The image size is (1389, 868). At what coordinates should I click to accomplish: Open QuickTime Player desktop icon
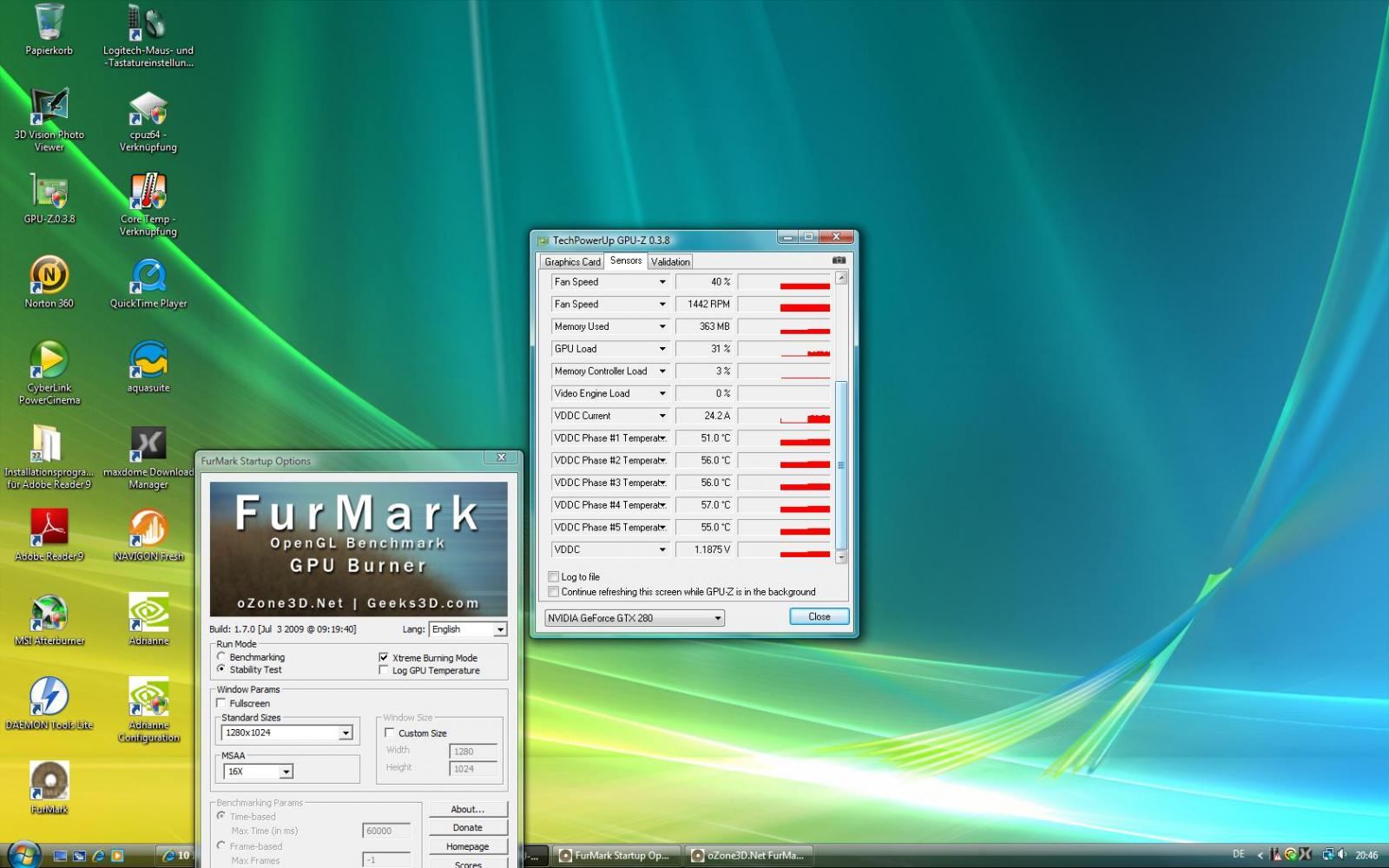click(x=148, y=274)
